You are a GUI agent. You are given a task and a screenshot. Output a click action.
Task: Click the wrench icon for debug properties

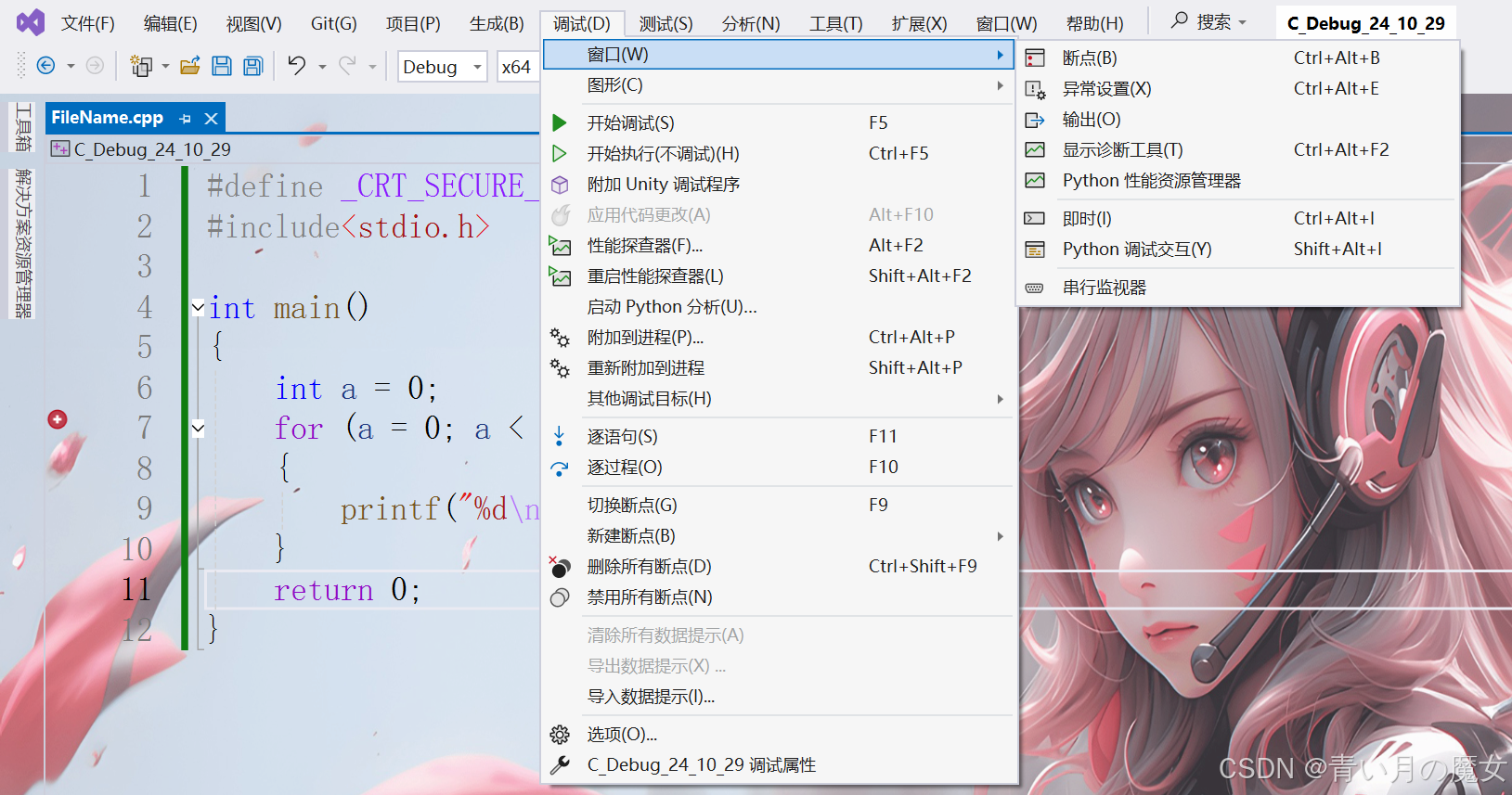[x=560, y=765]
